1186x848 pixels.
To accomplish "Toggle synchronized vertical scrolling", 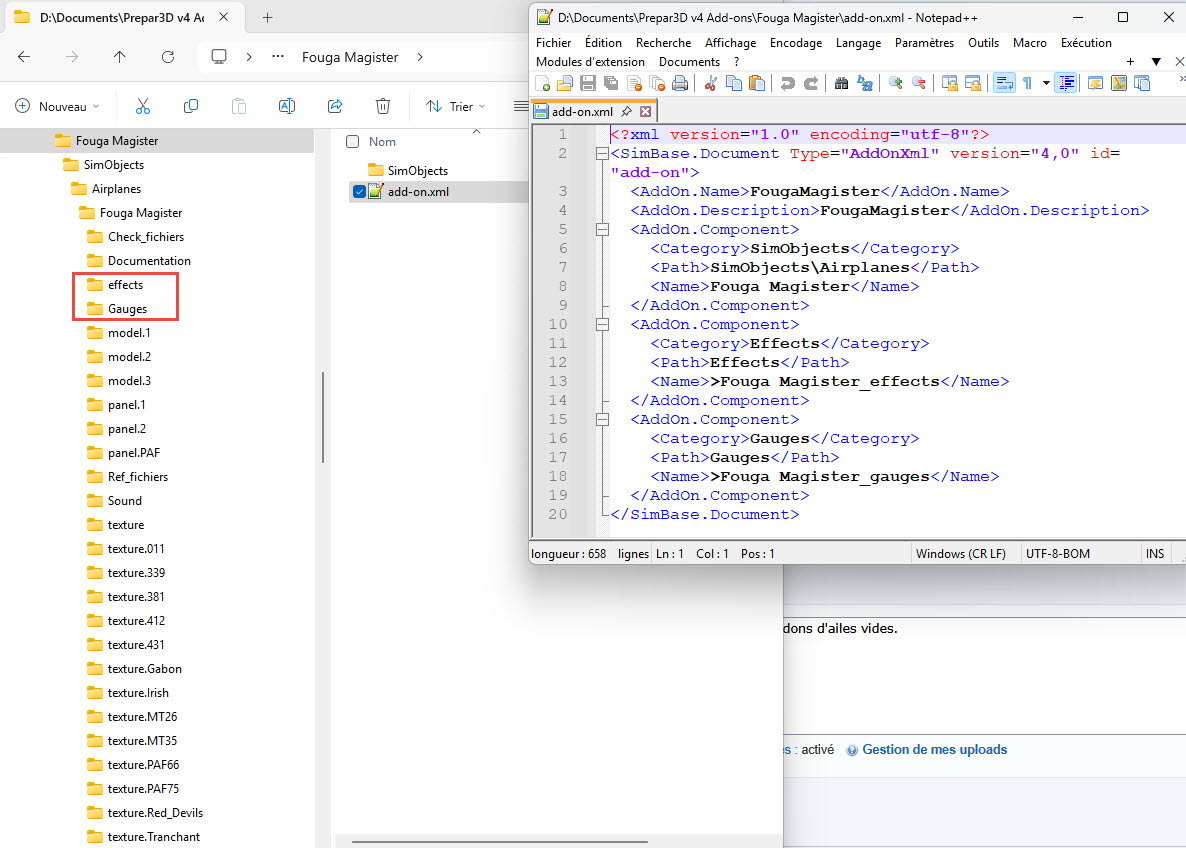I will (x=950, y=83).
